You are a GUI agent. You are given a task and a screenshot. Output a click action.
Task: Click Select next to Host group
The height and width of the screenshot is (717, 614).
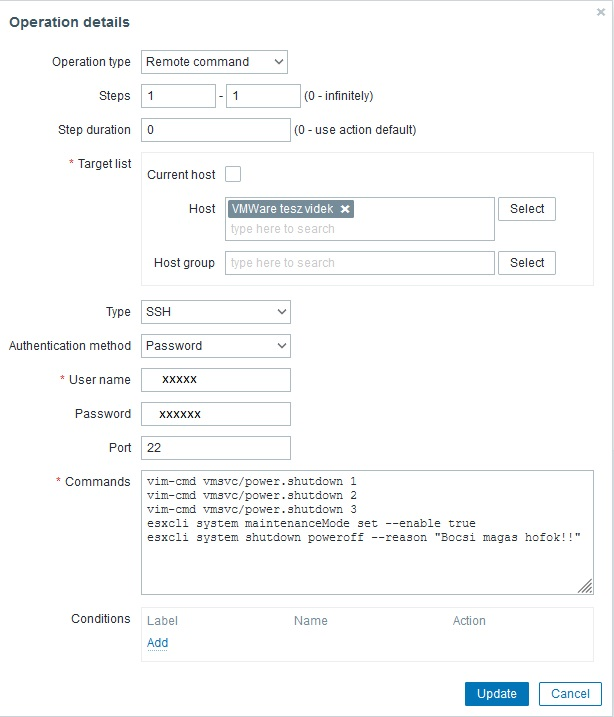click(x=526, y=263)
